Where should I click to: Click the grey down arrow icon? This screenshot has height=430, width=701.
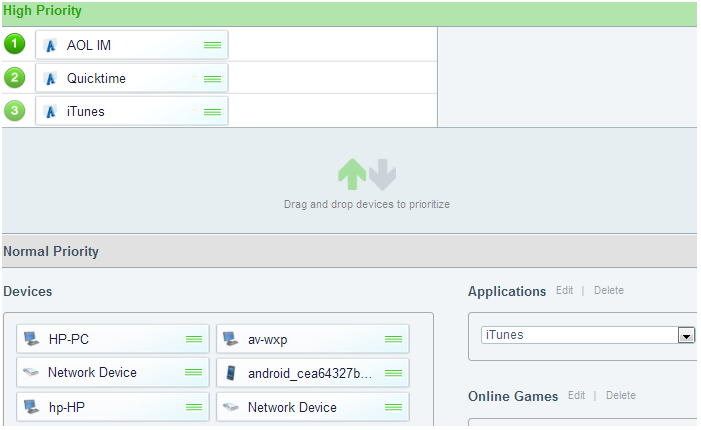coord(382,175)
